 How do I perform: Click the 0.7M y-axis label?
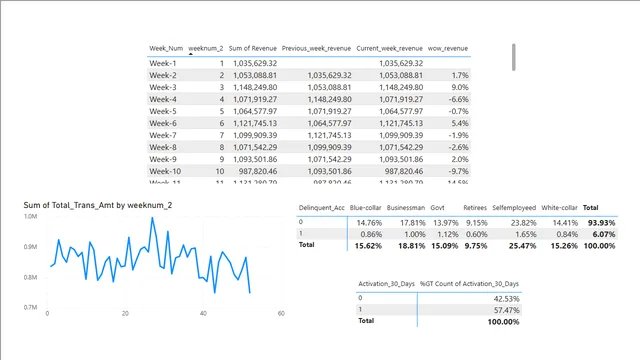(30, 307)
